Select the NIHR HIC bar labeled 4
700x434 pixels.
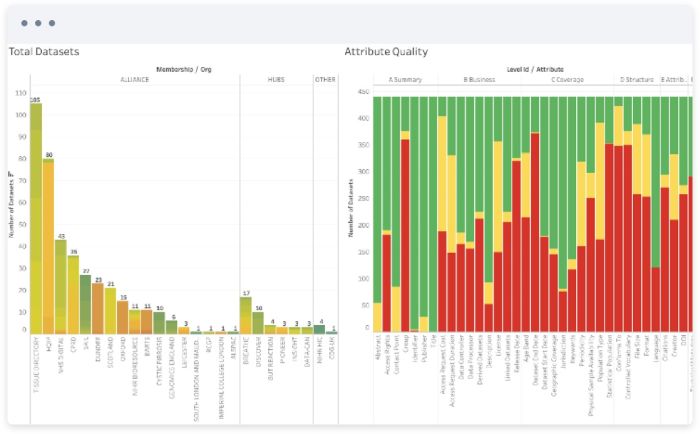pyautogui.click(x=320, y=330)
